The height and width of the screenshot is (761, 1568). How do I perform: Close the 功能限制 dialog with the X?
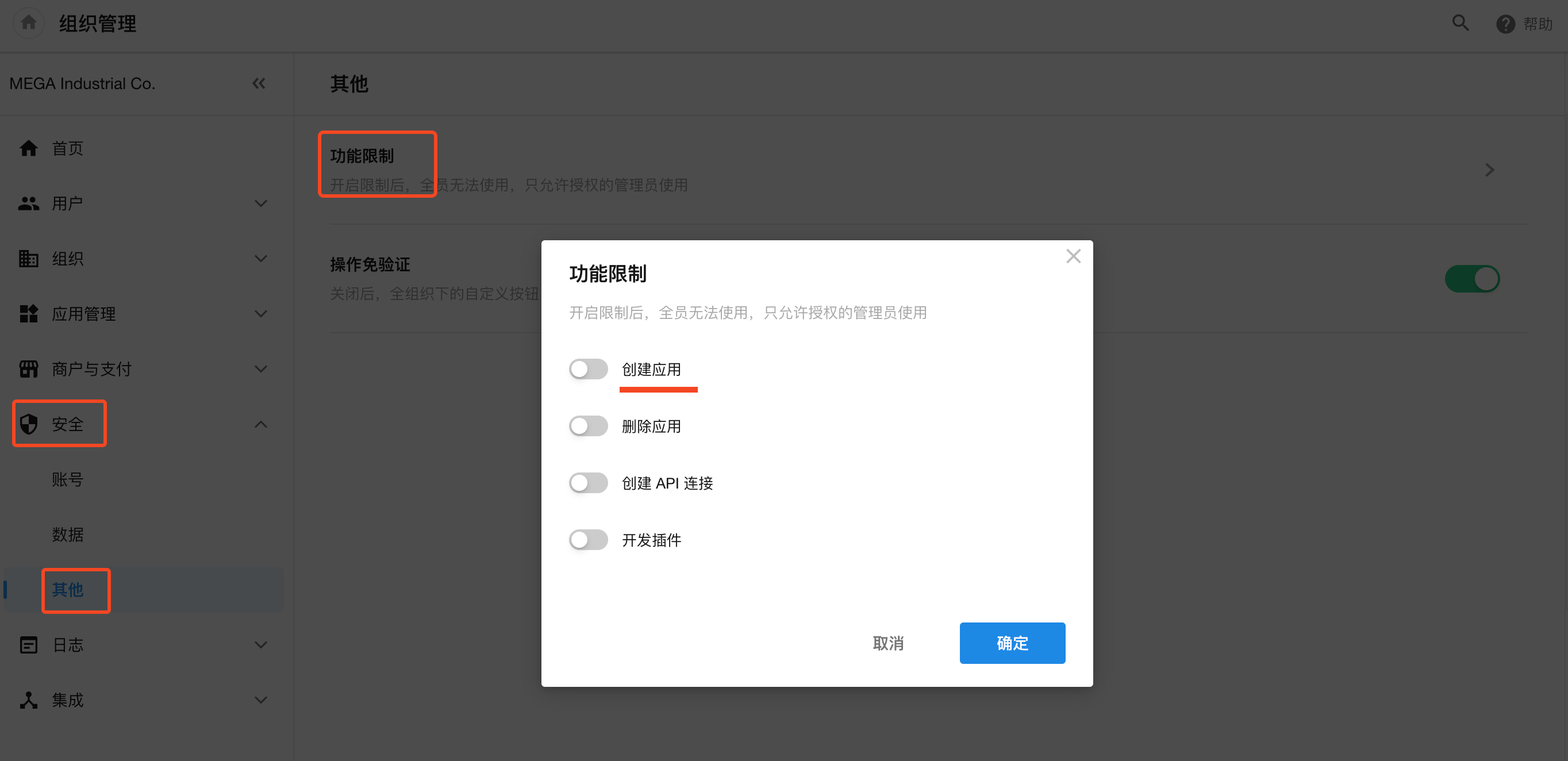click(x=1073, y=256)
